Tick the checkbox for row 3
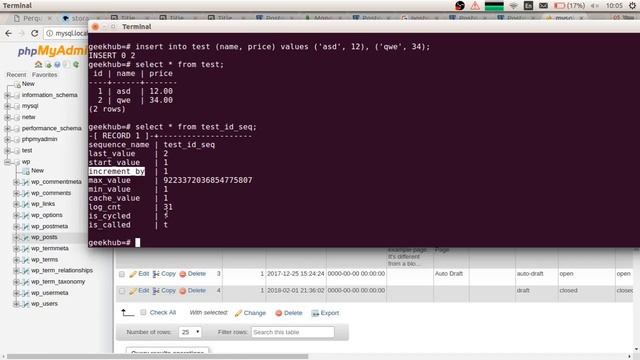Image resolution: width=640 pixels, height=360 pixels. tap(122, 274)
